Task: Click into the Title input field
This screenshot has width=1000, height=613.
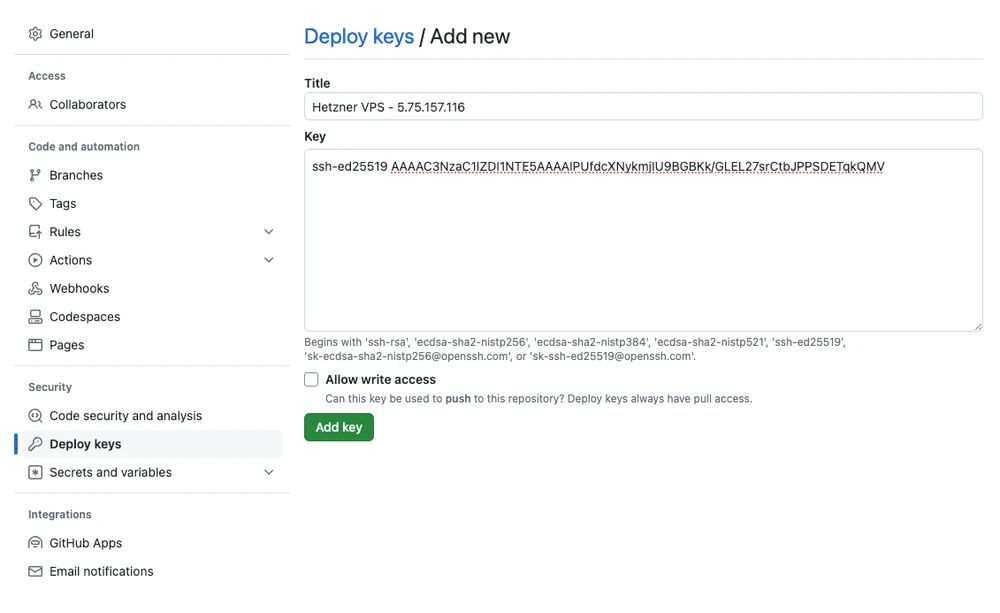Action: tap(642, 107)
